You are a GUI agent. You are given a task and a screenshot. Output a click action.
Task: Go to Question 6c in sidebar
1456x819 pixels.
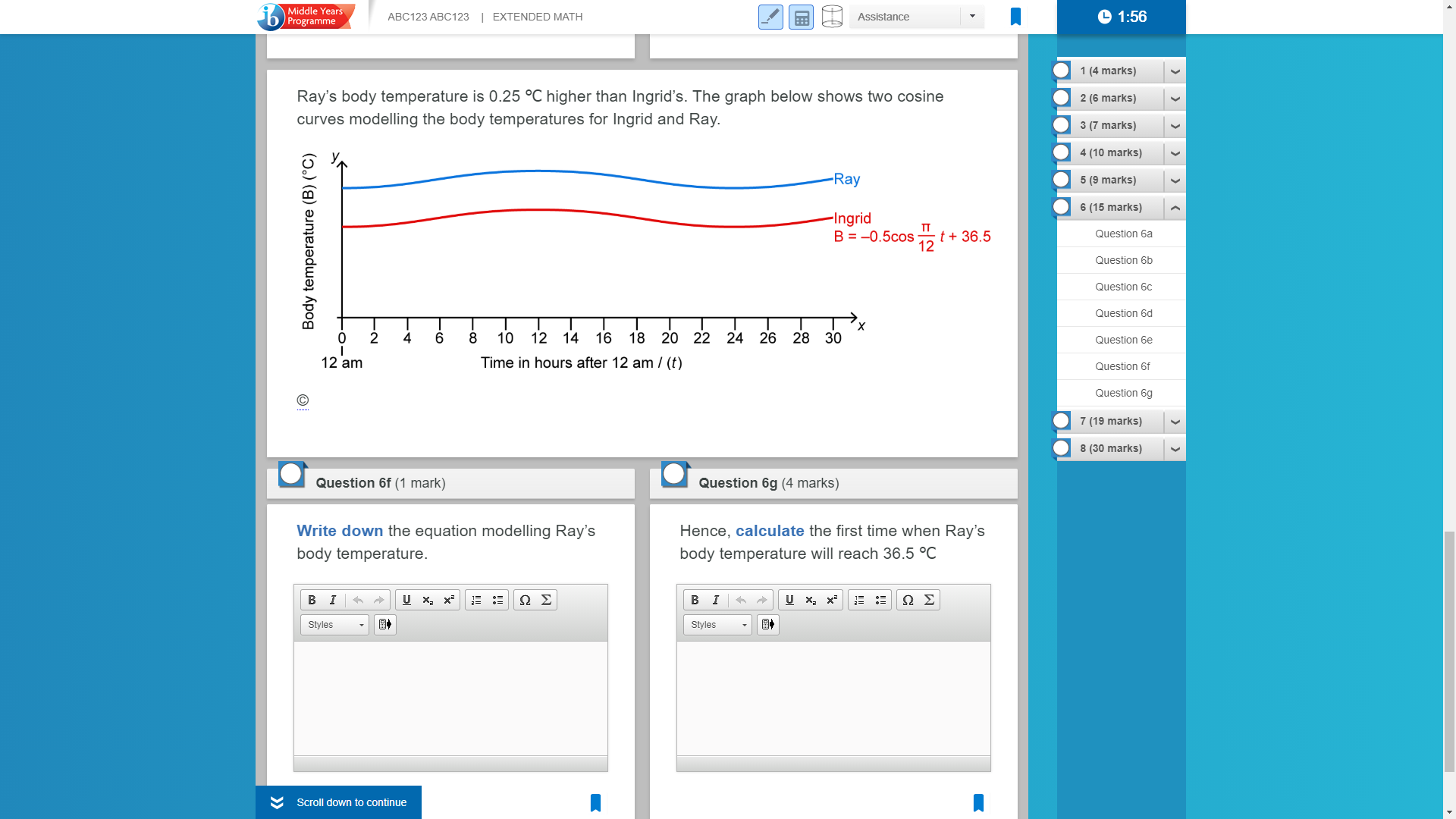(x=1123, y=287)
